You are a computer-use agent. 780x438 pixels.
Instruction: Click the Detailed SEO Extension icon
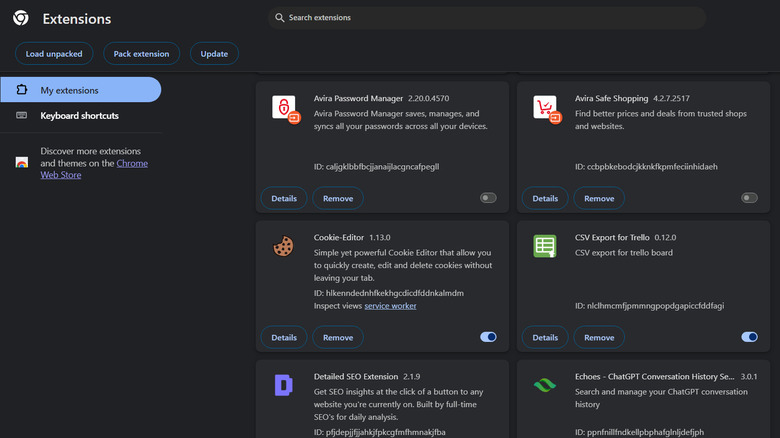pos(284,385)
